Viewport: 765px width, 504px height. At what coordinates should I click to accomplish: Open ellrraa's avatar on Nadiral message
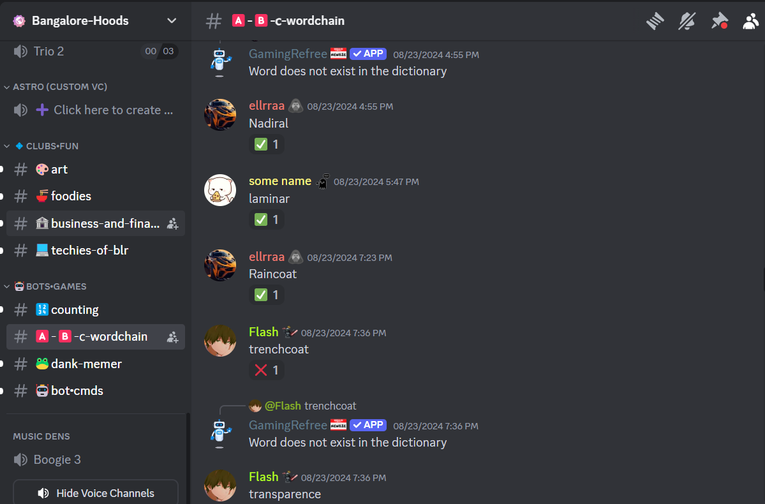pyautogui.click(x=220, y=115)
